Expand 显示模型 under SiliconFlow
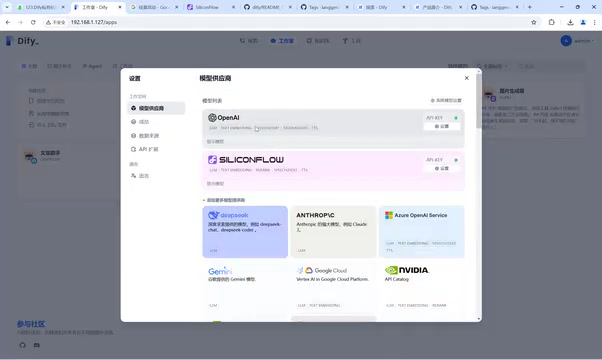 click(x=215, y=183)
